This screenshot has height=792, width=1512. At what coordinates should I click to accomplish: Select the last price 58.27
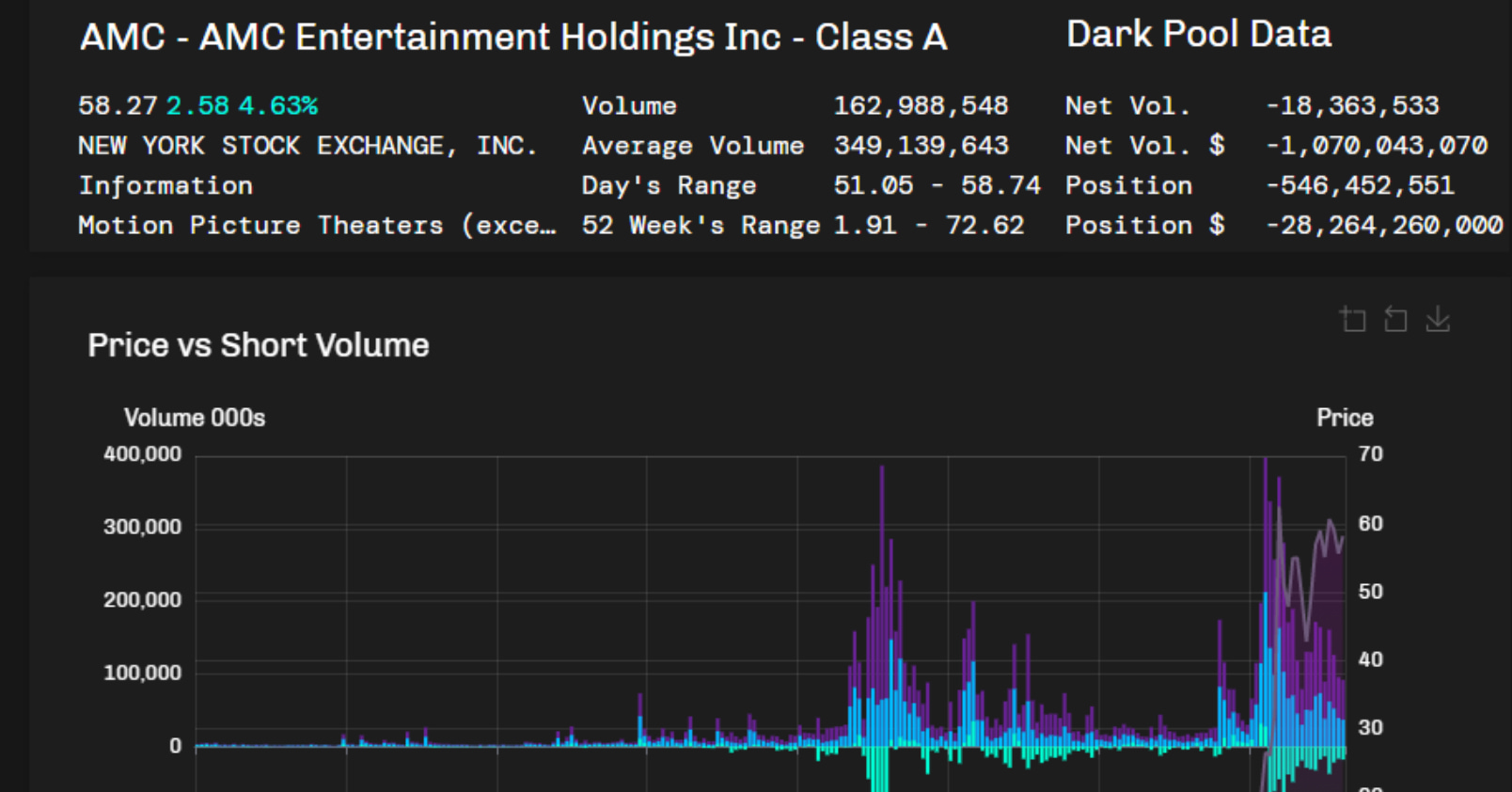[118, 105]
